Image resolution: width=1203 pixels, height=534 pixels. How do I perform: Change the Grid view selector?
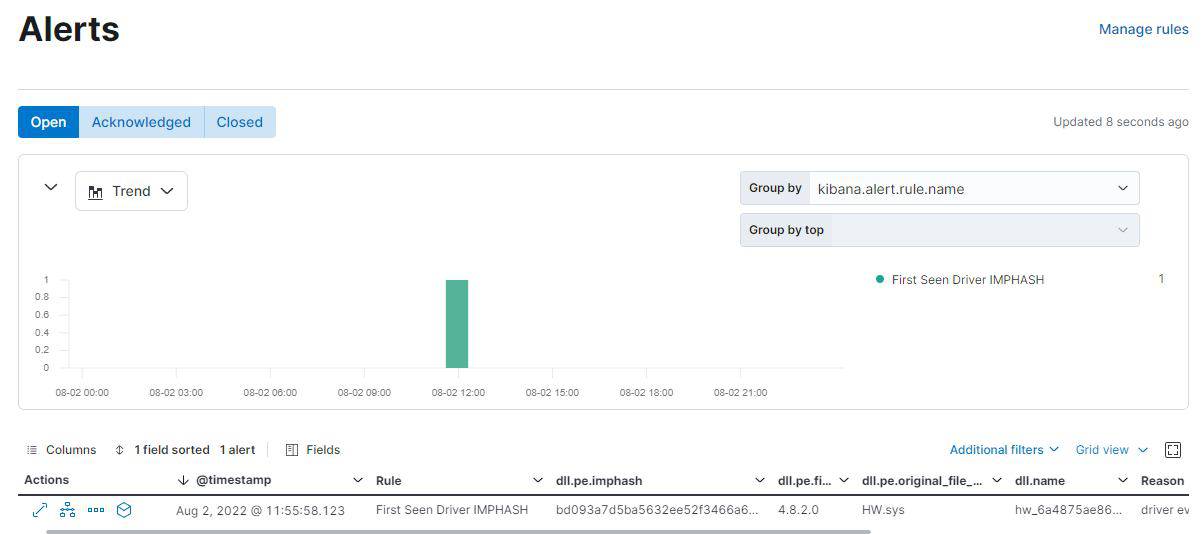(1111, 450)
